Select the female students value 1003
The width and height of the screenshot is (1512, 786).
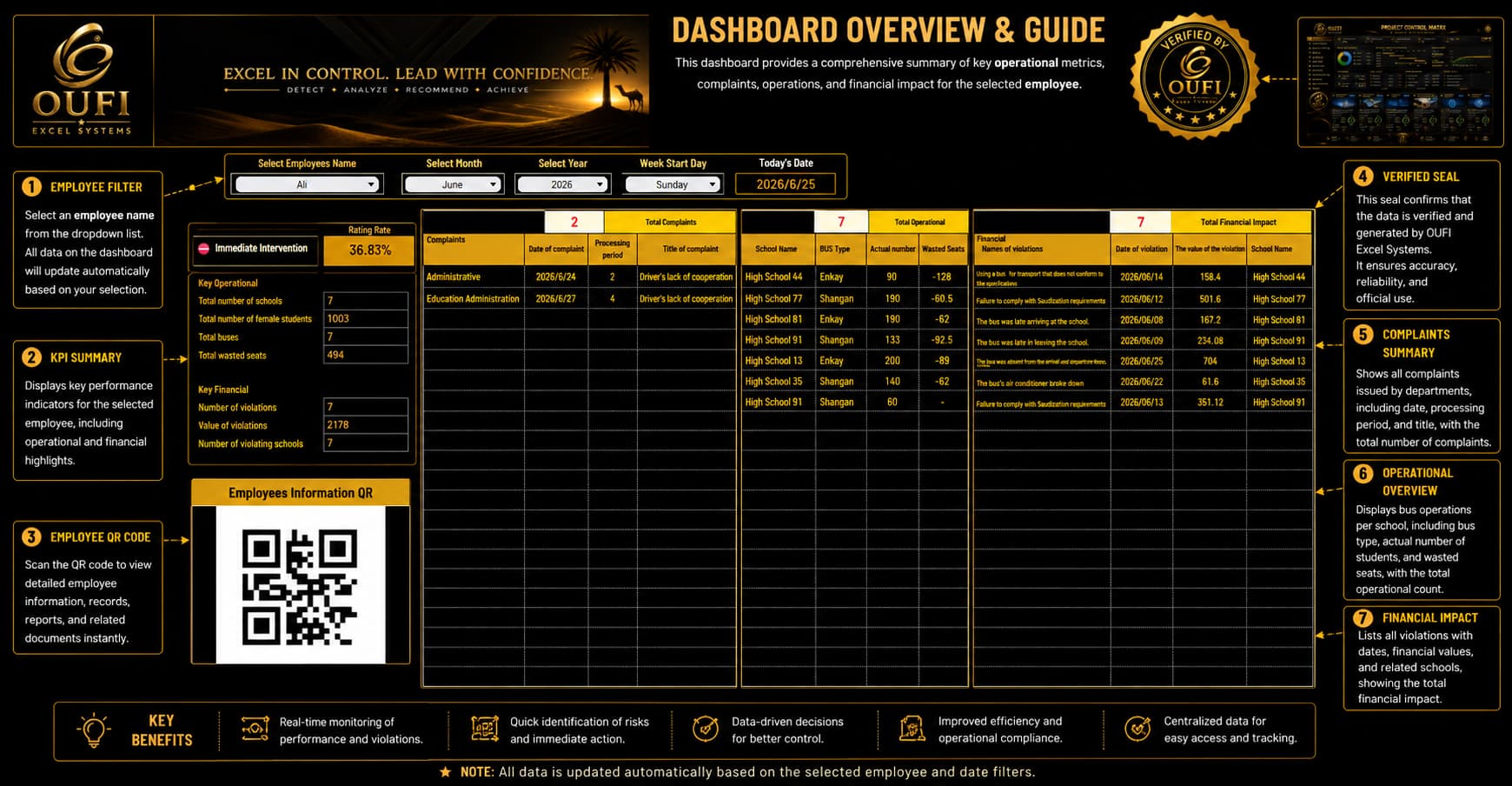(x=366, y=319)
